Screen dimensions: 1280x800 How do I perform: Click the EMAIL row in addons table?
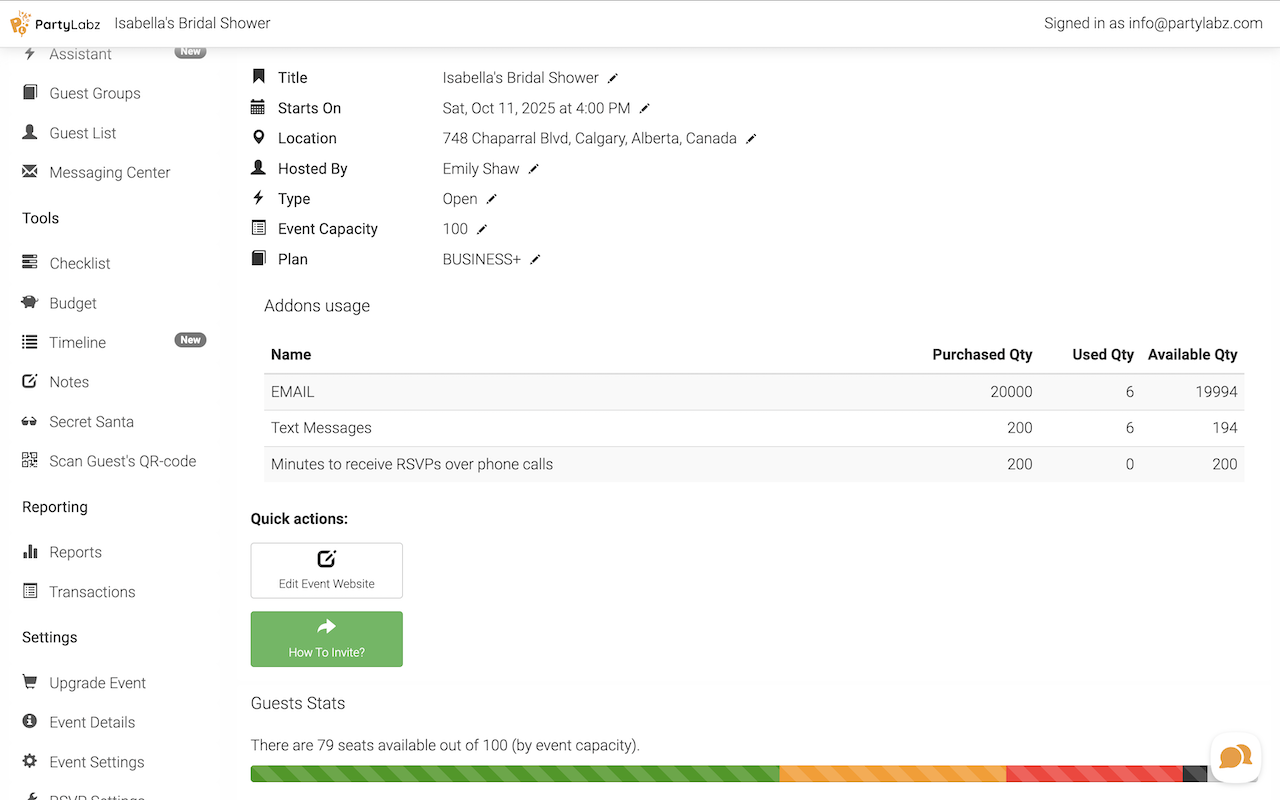(600, 392)
